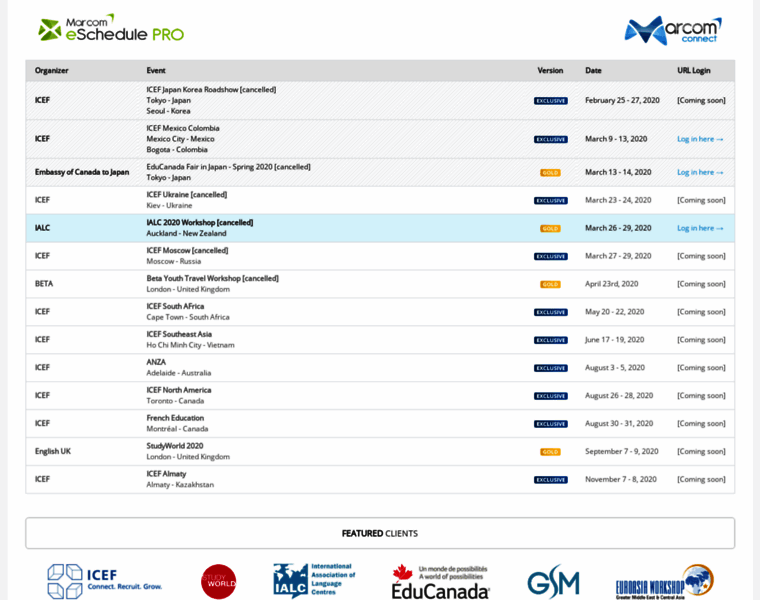
Task: Click the GOLD badge for Beta Youth Travel Workshop
Action: [550, 284]
